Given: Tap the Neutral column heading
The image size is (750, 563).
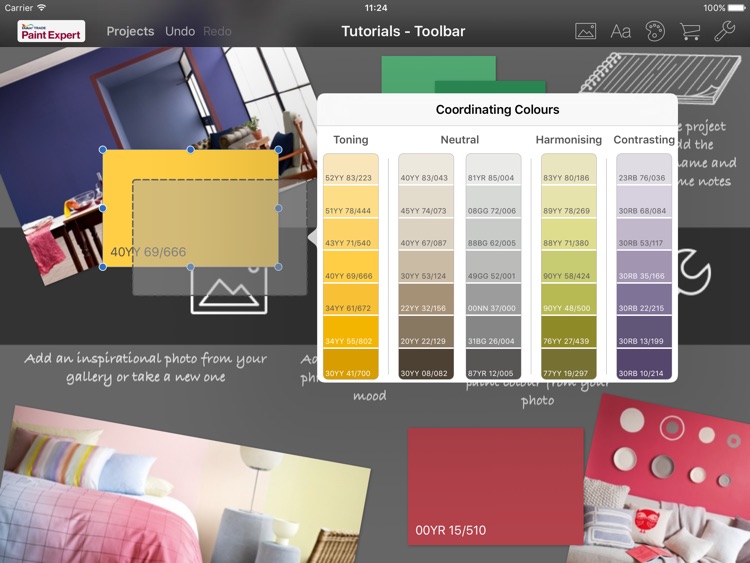Looking at the screenshot, I should click(460, 140).
